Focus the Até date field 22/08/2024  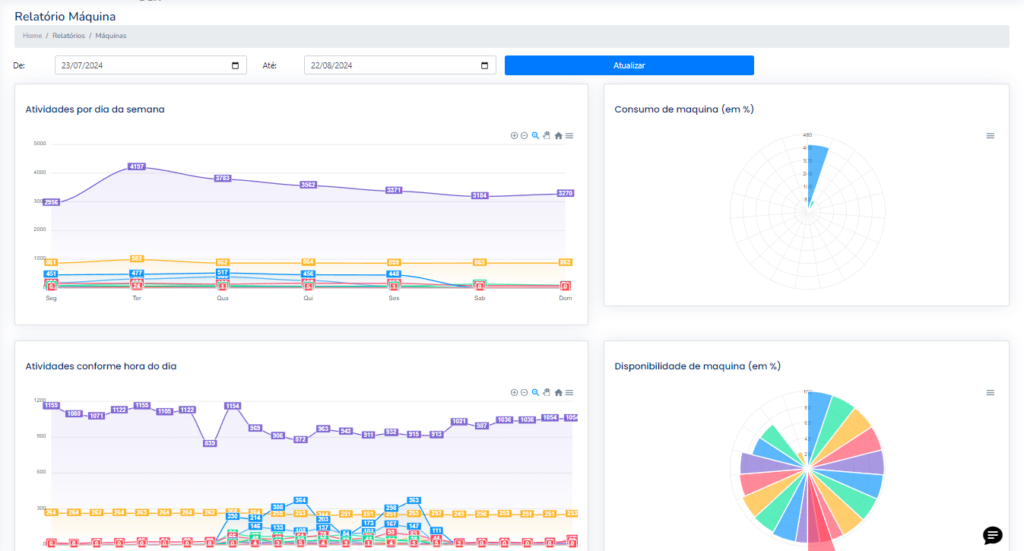tap(400, 65)
